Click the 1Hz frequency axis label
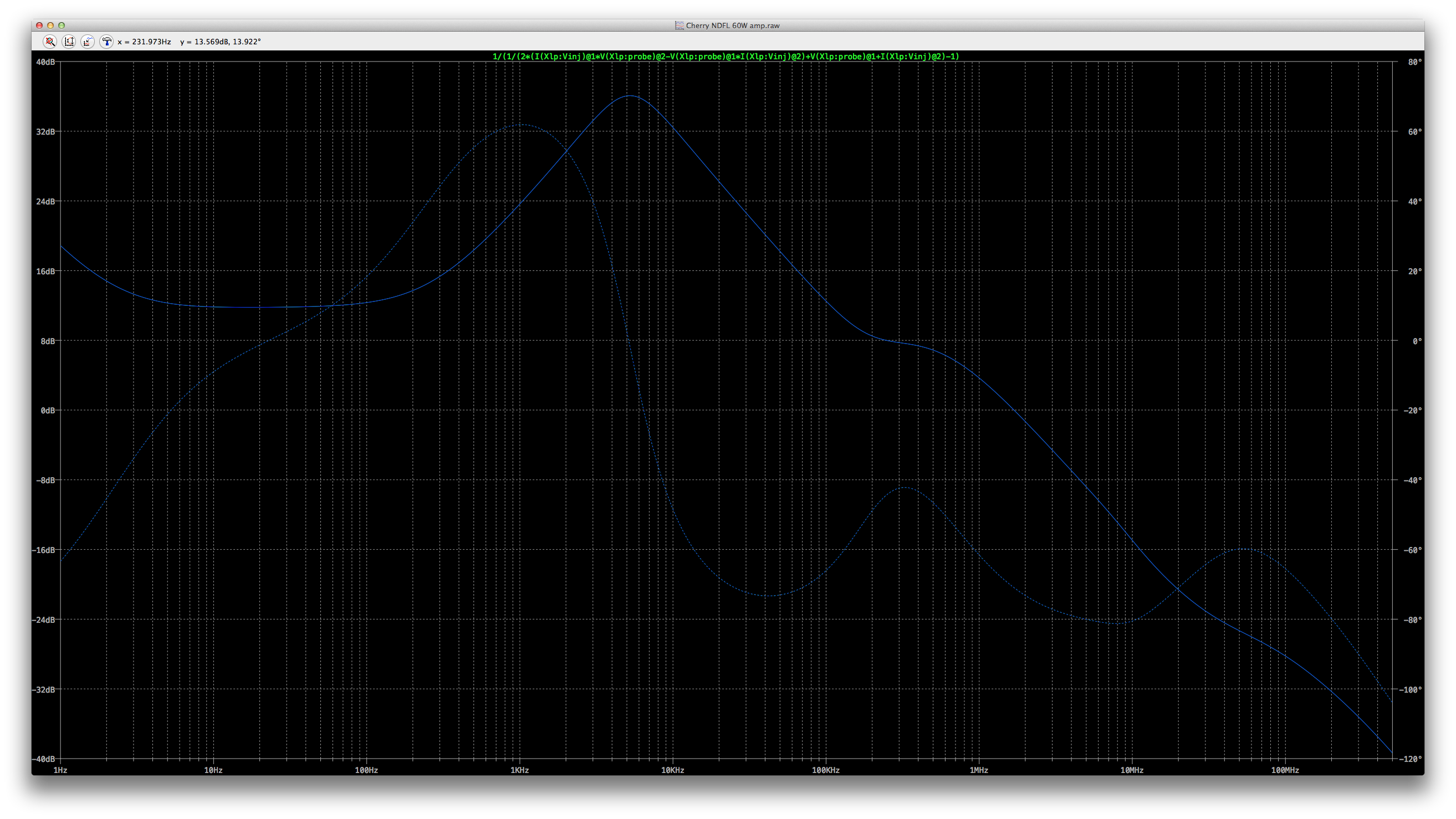This screenshot has height=819, width=1456. 60,770
